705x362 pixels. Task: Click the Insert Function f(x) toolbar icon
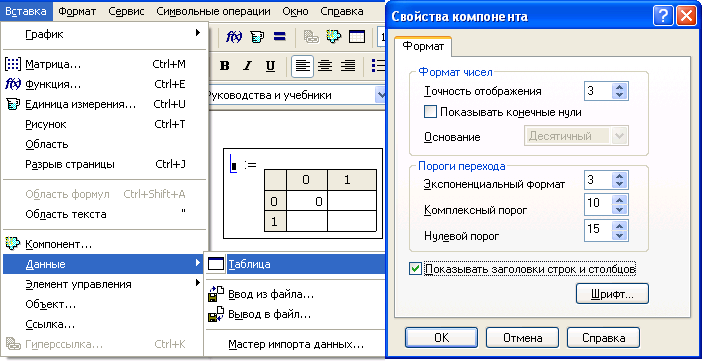click(234, 37)
